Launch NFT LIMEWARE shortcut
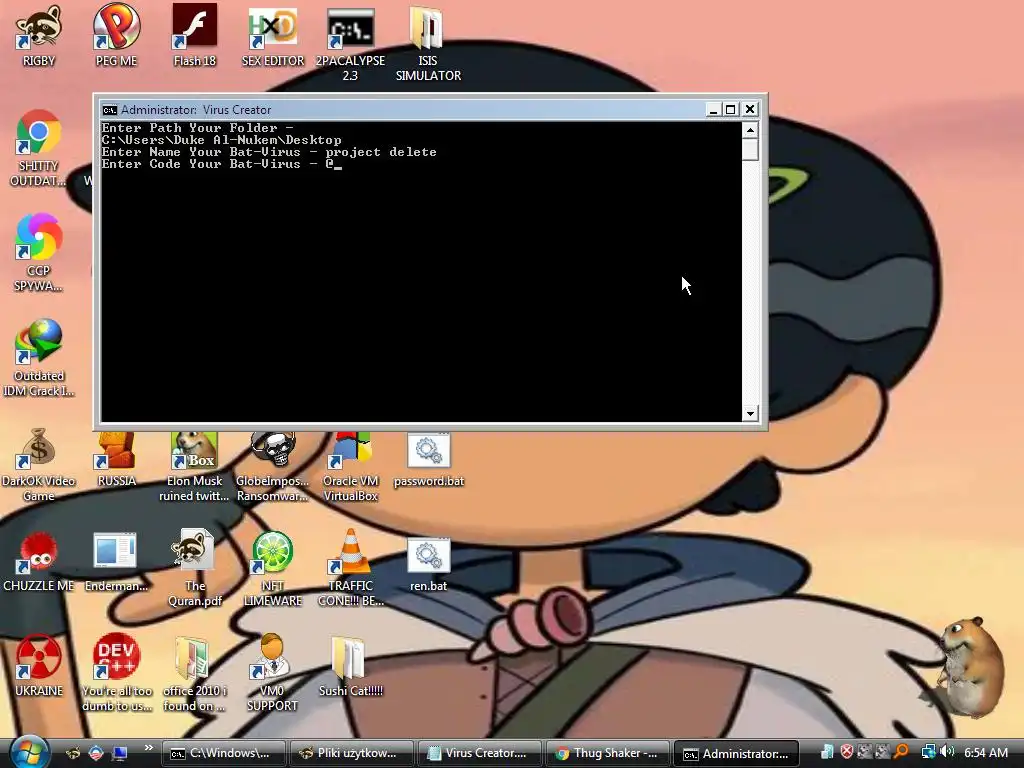Viewport: 1024px width, 768px height. [x=272, y=568]
